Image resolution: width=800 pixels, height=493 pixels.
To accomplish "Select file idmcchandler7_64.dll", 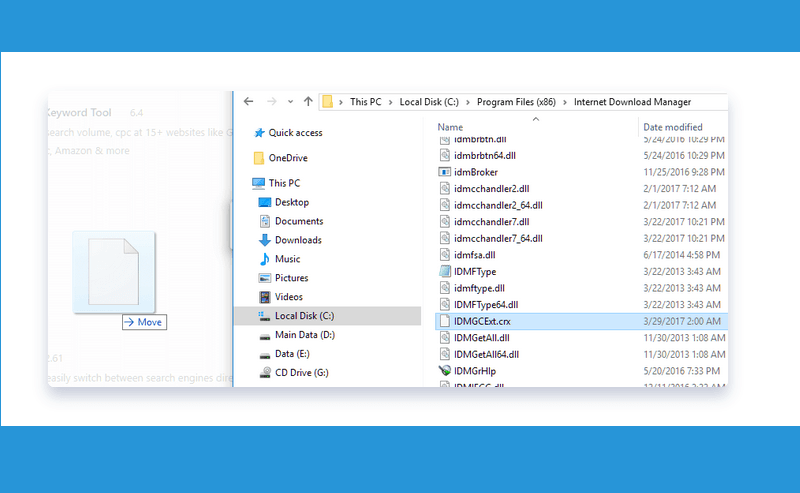I will [x=498, y=238].
